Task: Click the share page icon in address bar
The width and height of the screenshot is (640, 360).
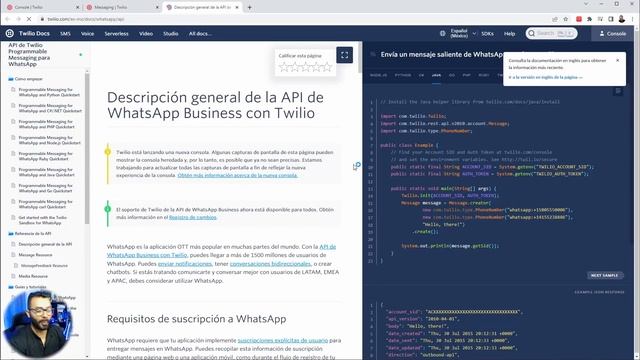Action: [555, 19]
